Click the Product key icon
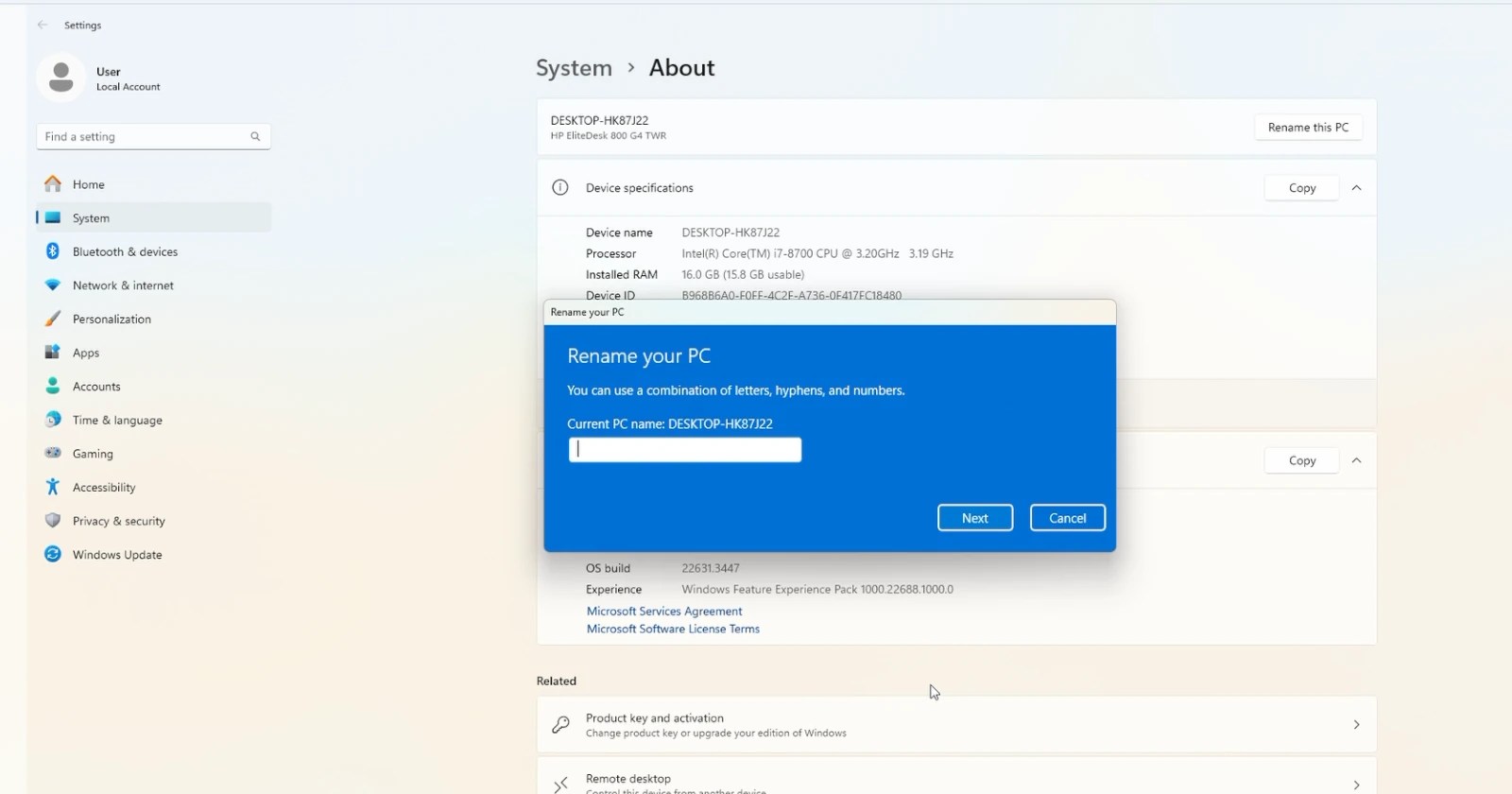The height and width of the screenshot is (794, 1512). click(560, 725)
